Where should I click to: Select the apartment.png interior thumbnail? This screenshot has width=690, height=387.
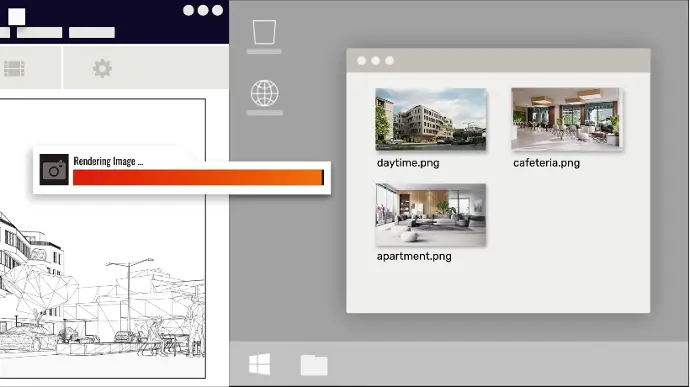click(431, 215)
